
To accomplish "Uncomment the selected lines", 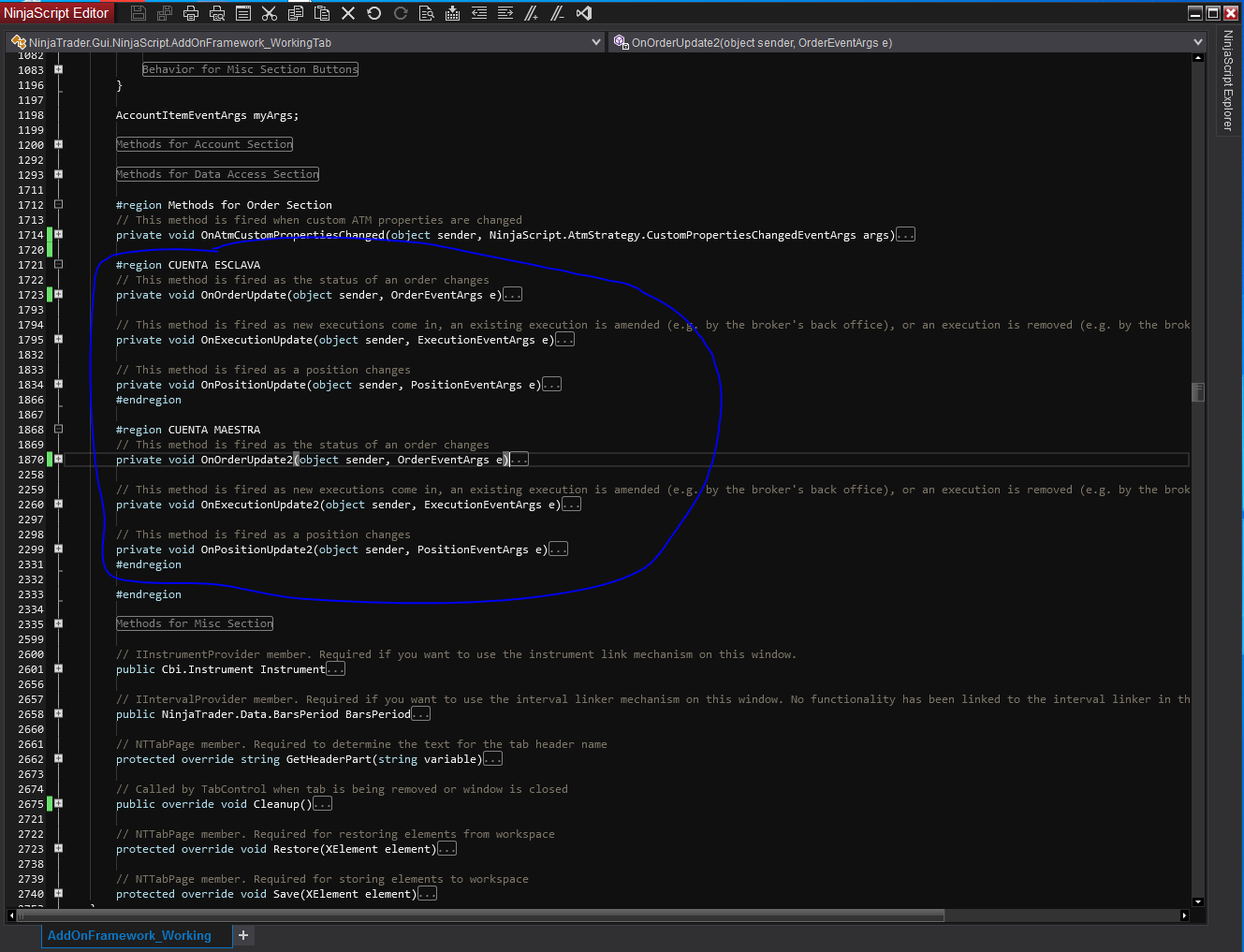I will [558, 13].
